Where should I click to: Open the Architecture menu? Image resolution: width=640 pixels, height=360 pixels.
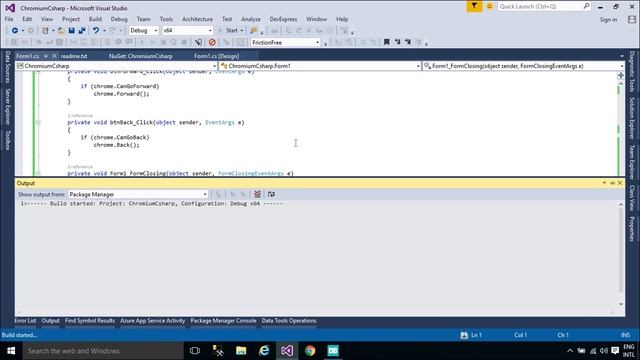pos(197,19)
